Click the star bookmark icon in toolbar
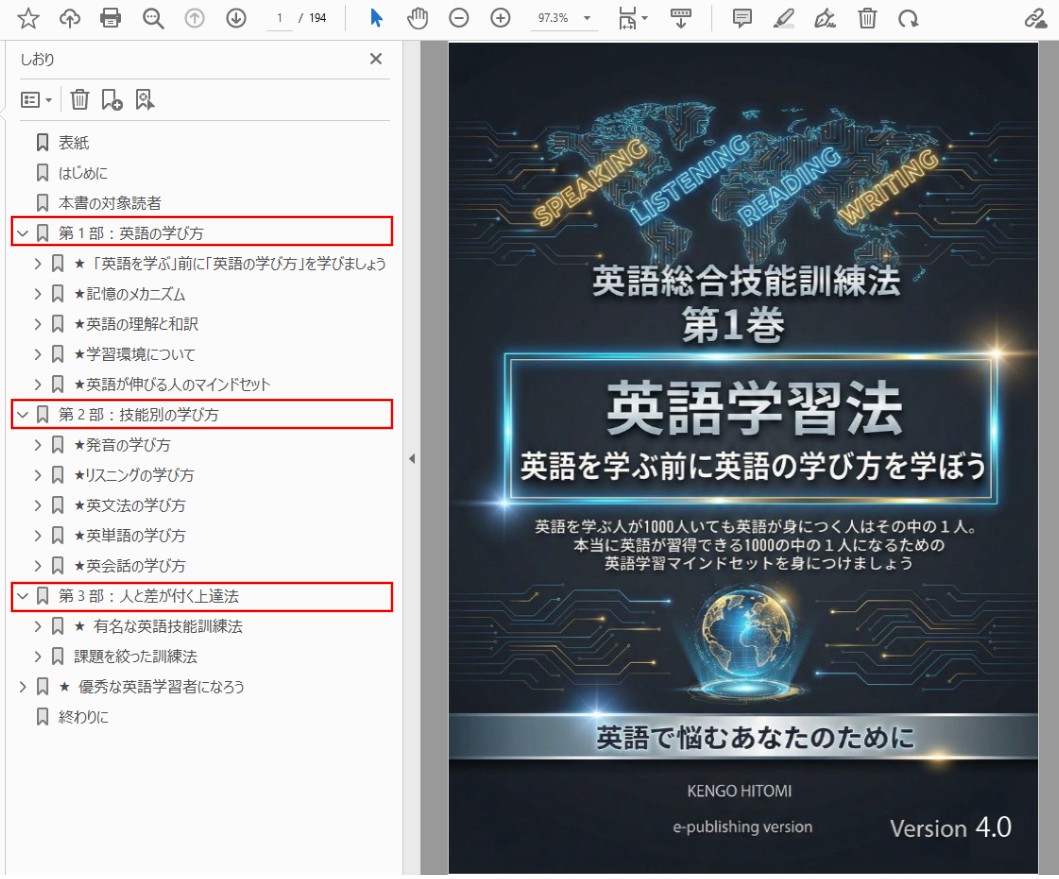This screenshot has width=1059, height=879. 28,18
